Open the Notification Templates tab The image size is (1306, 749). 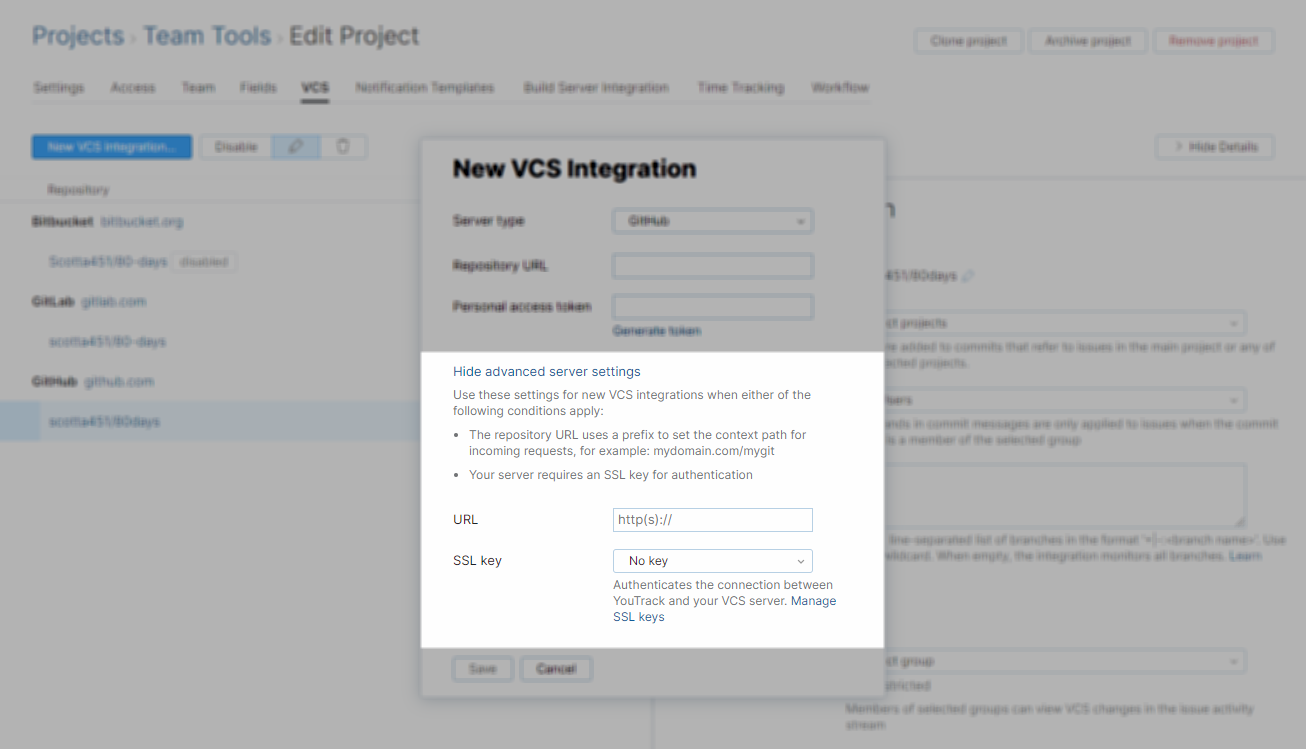(424, 88)
